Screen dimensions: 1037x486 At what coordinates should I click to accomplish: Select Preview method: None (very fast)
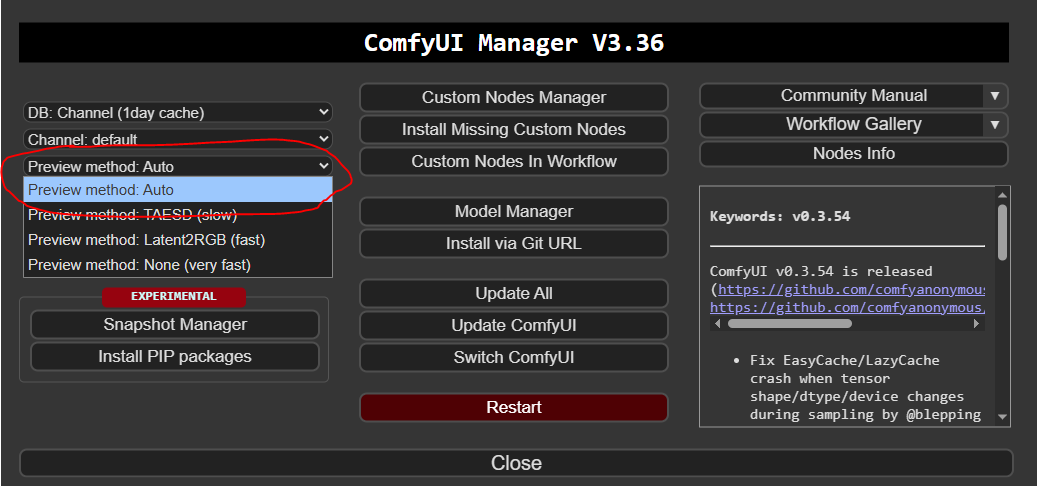click(178, 264)
